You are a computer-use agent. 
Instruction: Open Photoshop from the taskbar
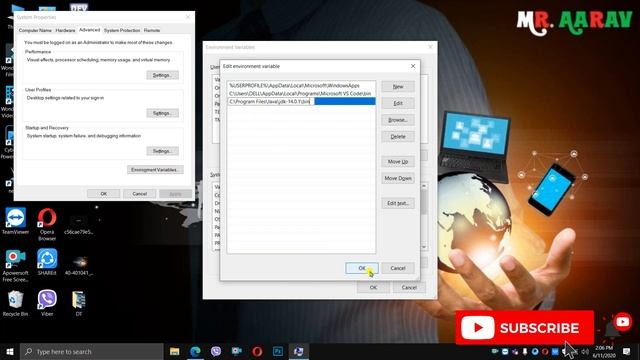[278, 351]
